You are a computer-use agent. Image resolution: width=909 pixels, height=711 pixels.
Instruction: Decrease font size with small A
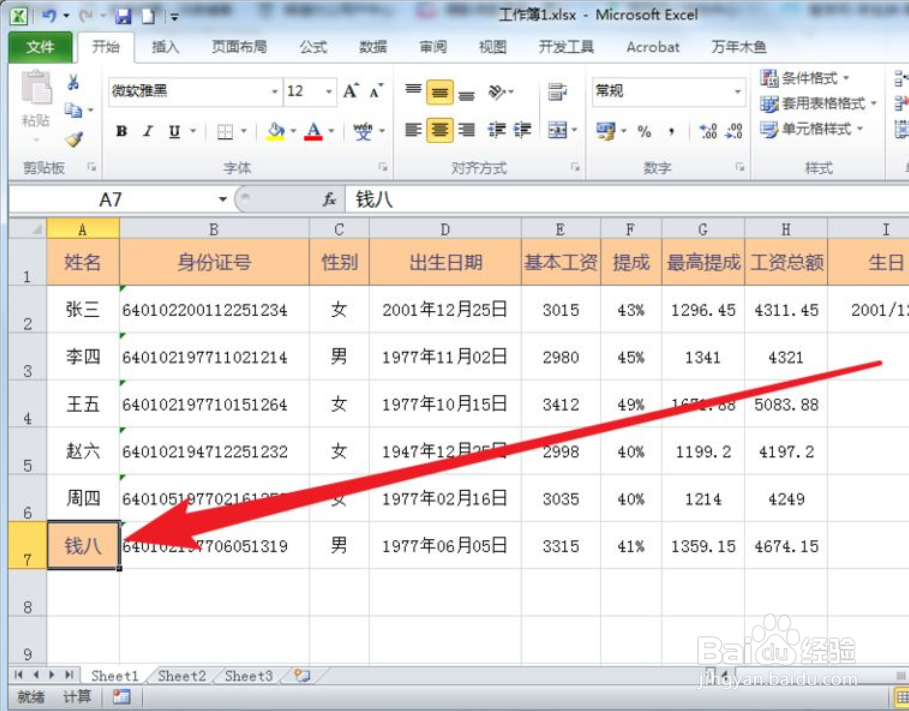[x=376, y=91]
